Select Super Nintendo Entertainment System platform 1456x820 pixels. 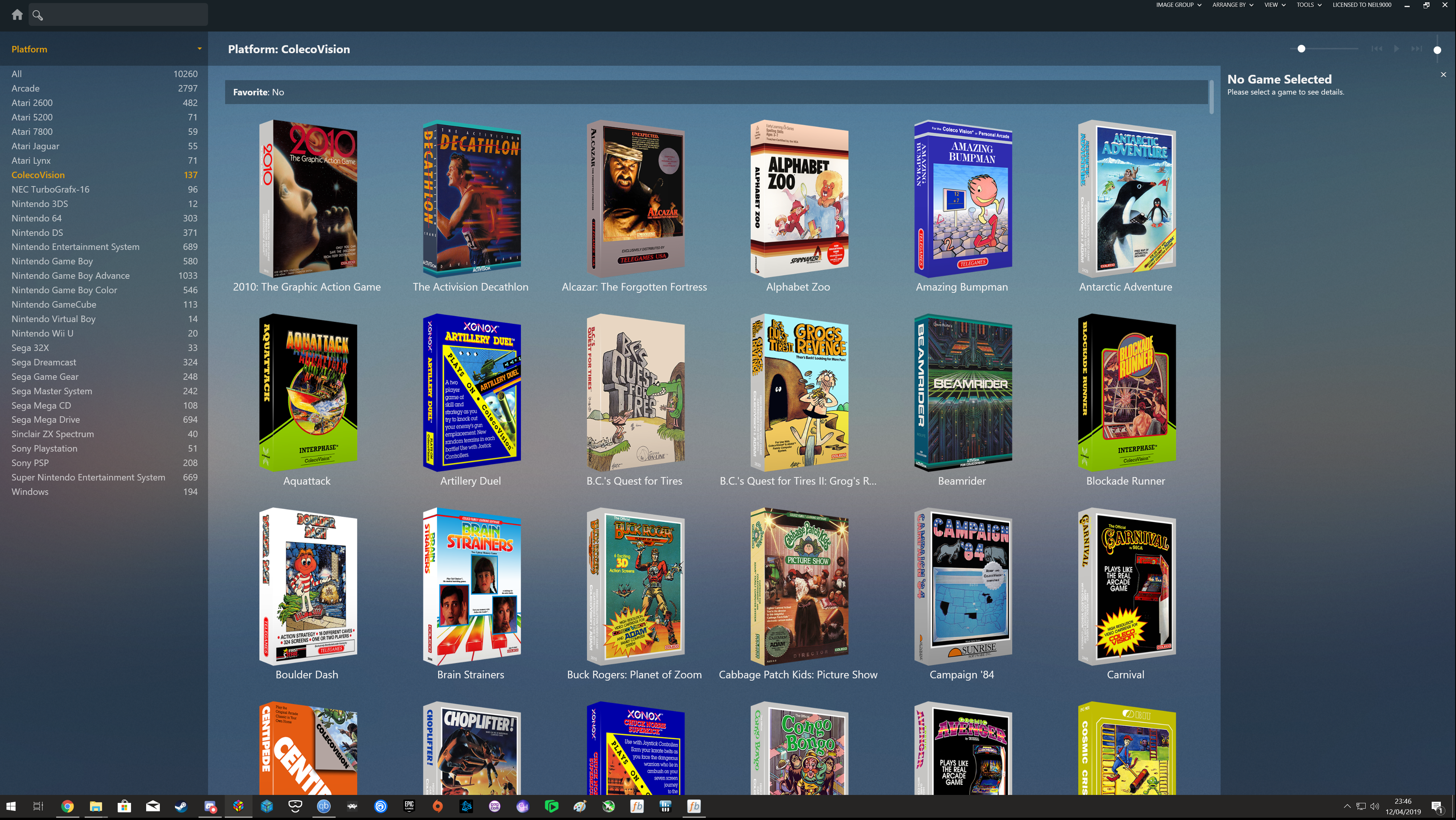(x=104, y=477)
